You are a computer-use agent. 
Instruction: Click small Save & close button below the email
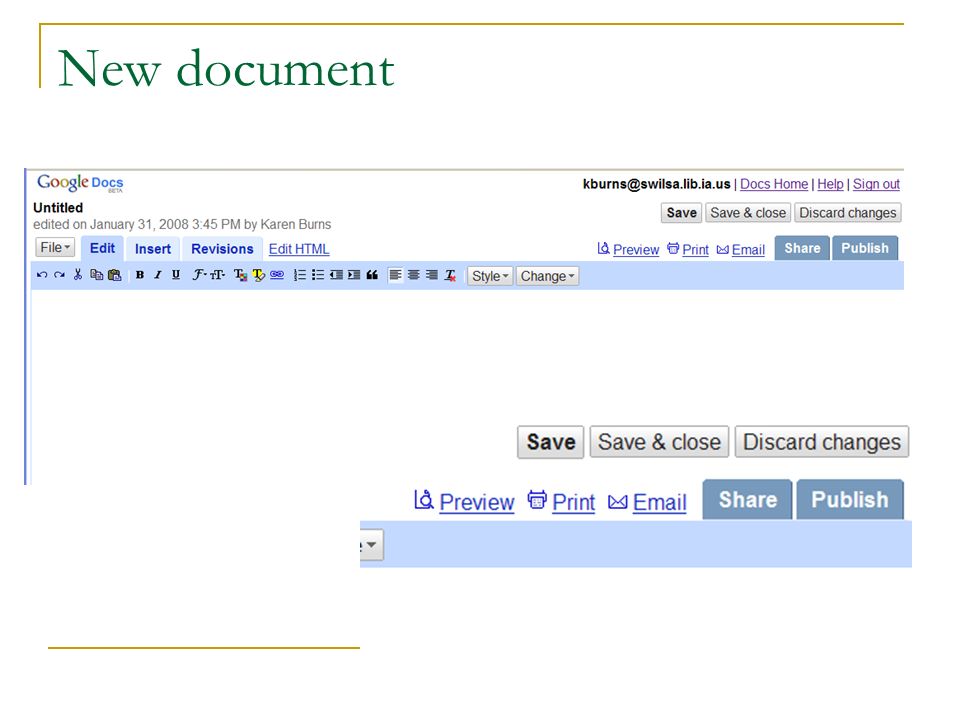coord(748,212)
